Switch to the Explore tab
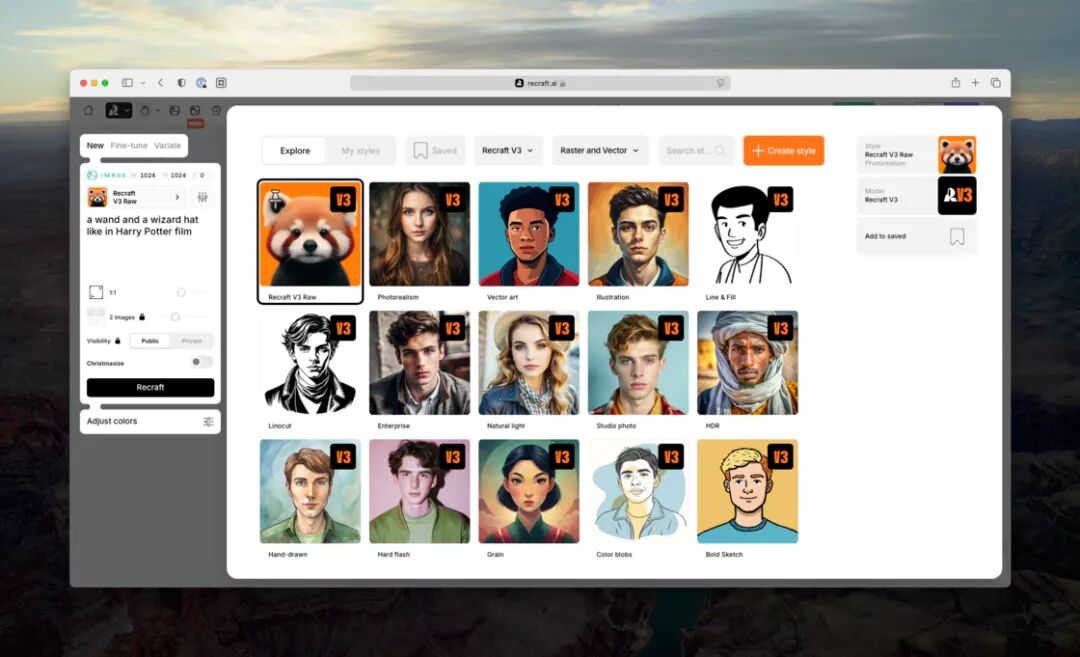 click(295, 151)
